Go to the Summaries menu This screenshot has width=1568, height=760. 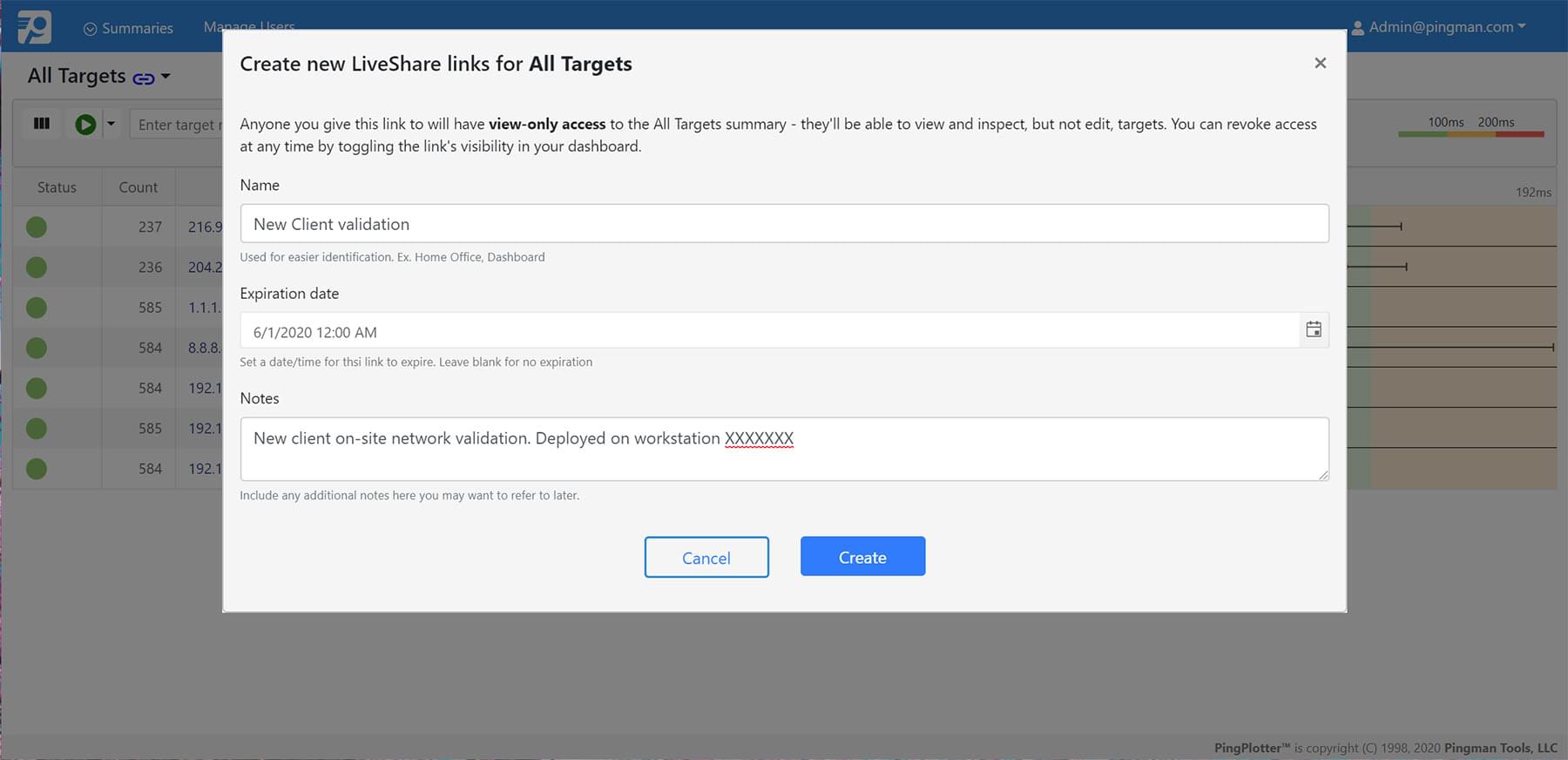click(128, 28)
